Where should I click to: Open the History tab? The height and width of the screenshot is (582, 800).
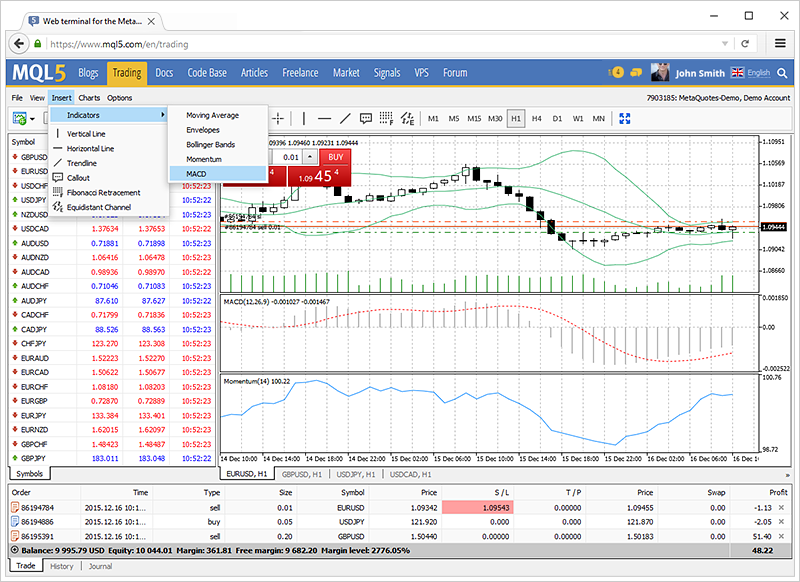tap(62, 566)
